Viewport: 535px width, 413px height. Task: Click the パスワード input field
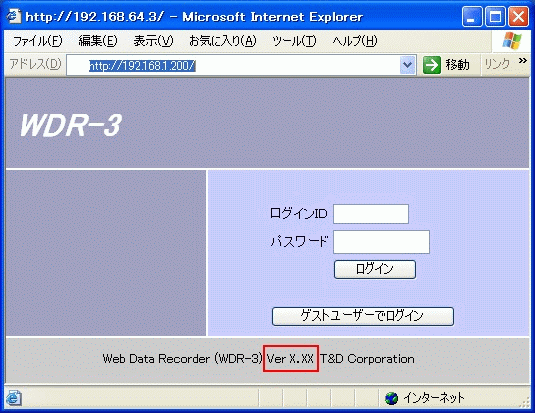tap(381, 242)
